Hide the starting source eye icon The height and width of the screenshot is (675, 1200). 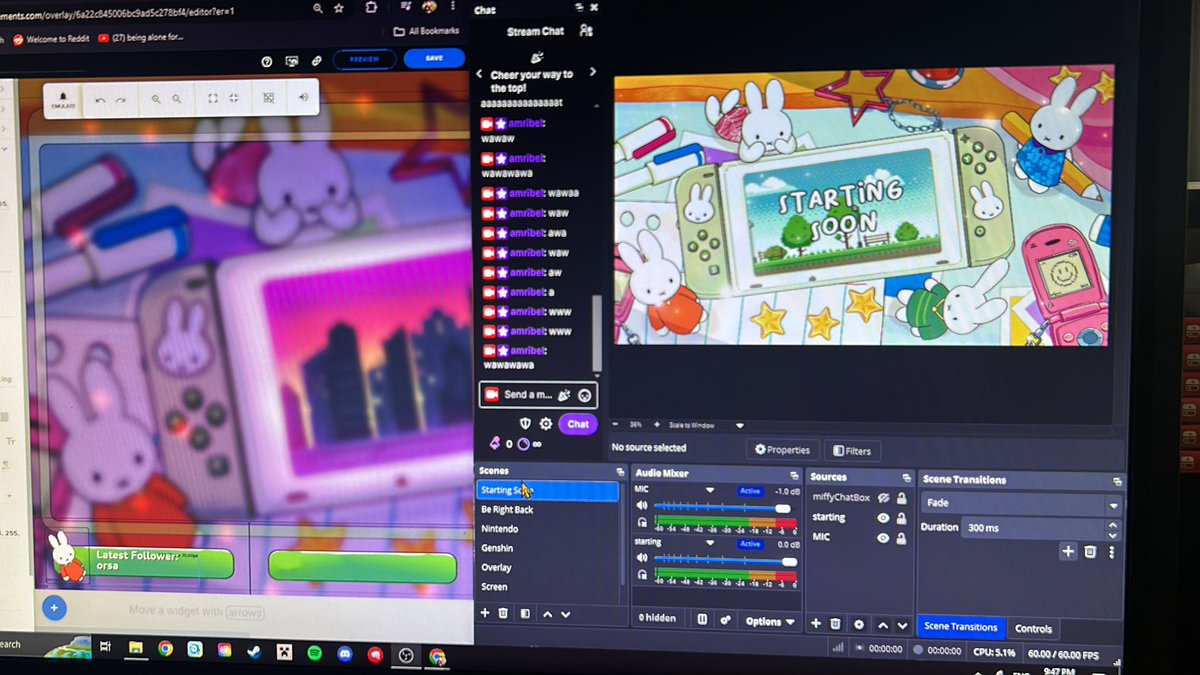pos(883,518)
